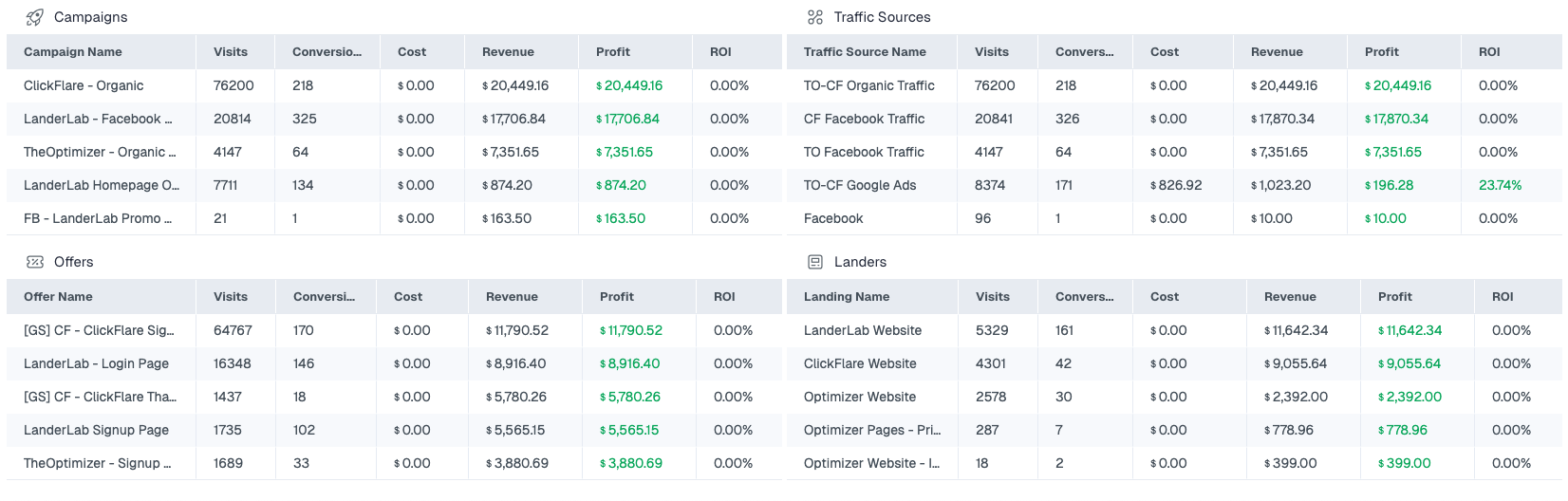1568x501 pixels.
Task: Sort campaigns by Visits column header
Action: click(x=231, y=52)
